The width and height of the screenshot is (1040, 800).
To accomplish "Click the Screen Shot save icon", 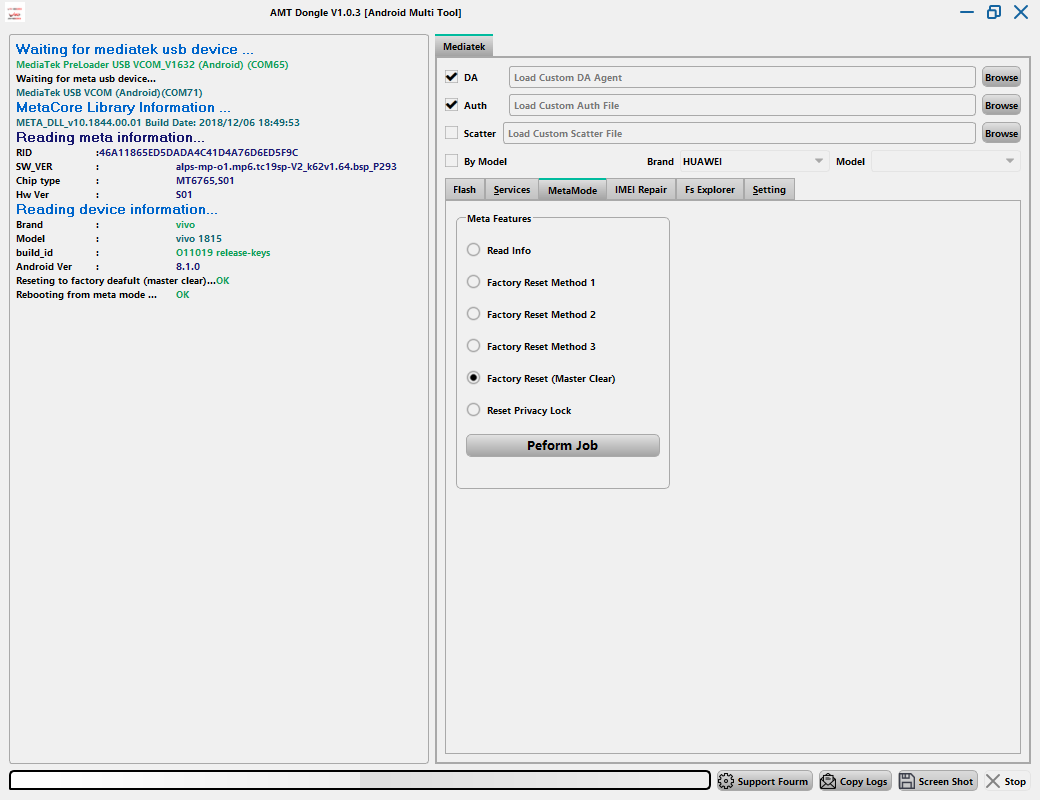I will pos(907,781).
